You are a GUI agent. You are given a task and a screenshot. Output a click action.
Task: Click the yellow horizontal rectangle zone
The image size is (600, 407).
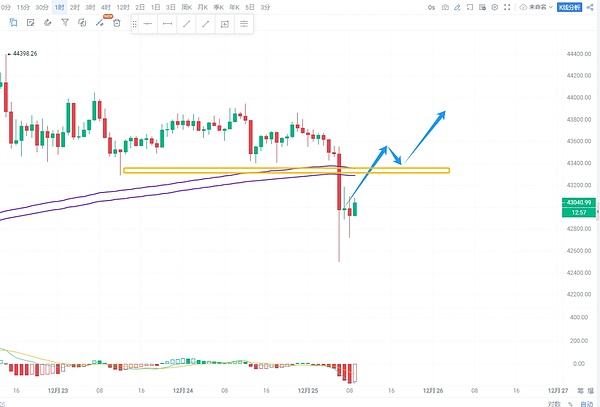285,170
